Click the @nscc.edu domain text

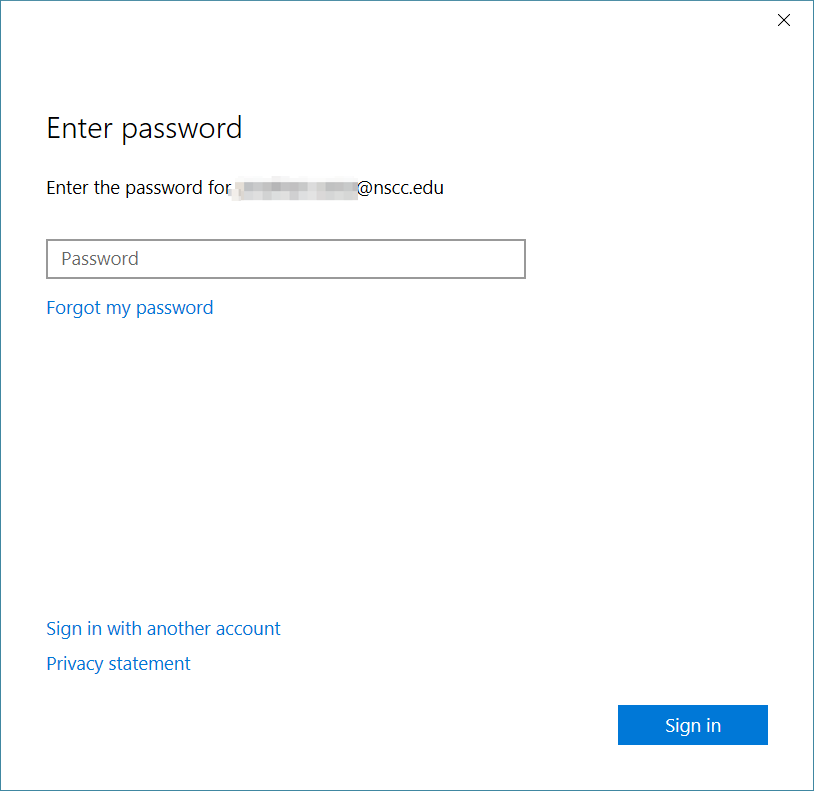pos(400,188)
